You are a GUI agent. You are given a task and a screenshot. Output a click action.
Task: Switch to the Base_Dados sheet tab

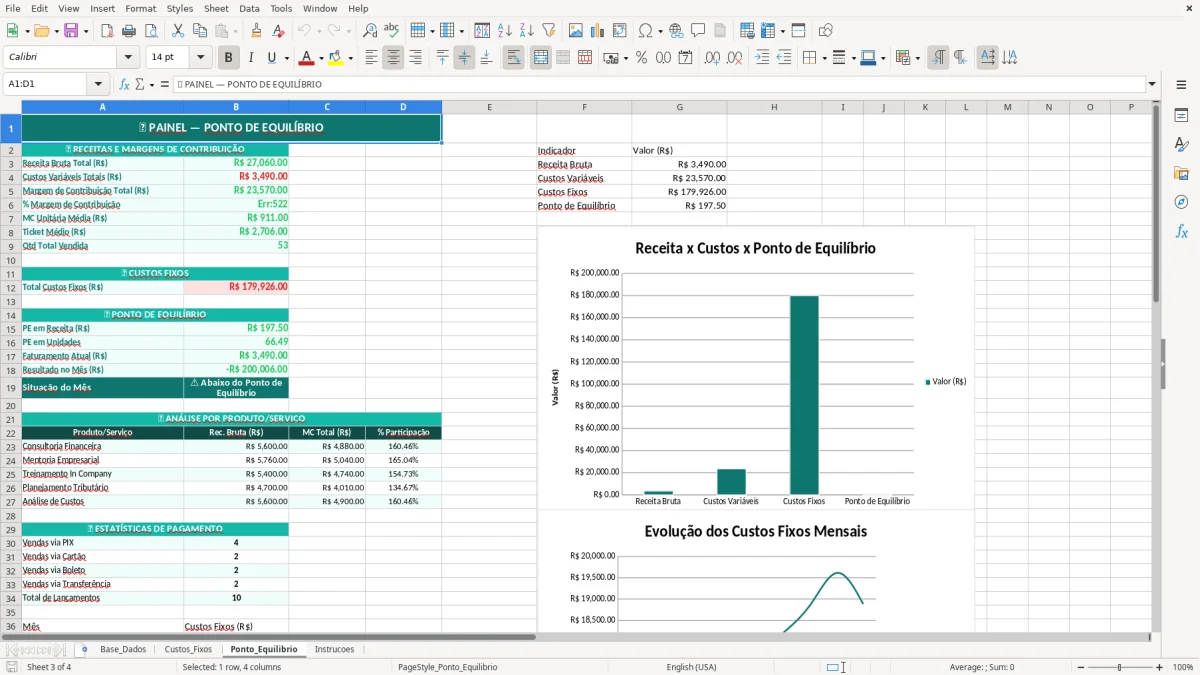[x=123, y=649]
